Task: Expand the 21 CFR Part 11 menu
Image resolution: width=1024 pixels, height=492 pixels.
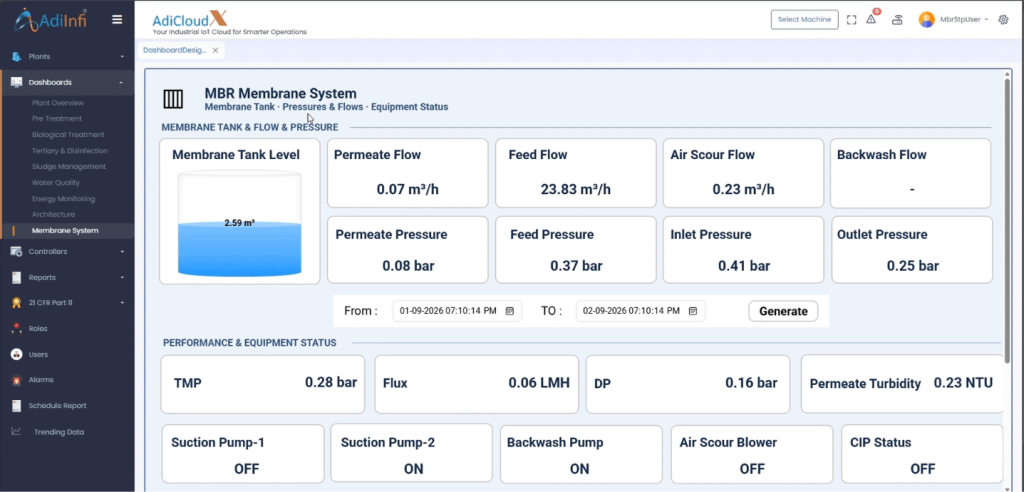Action: tap(121, 303)
